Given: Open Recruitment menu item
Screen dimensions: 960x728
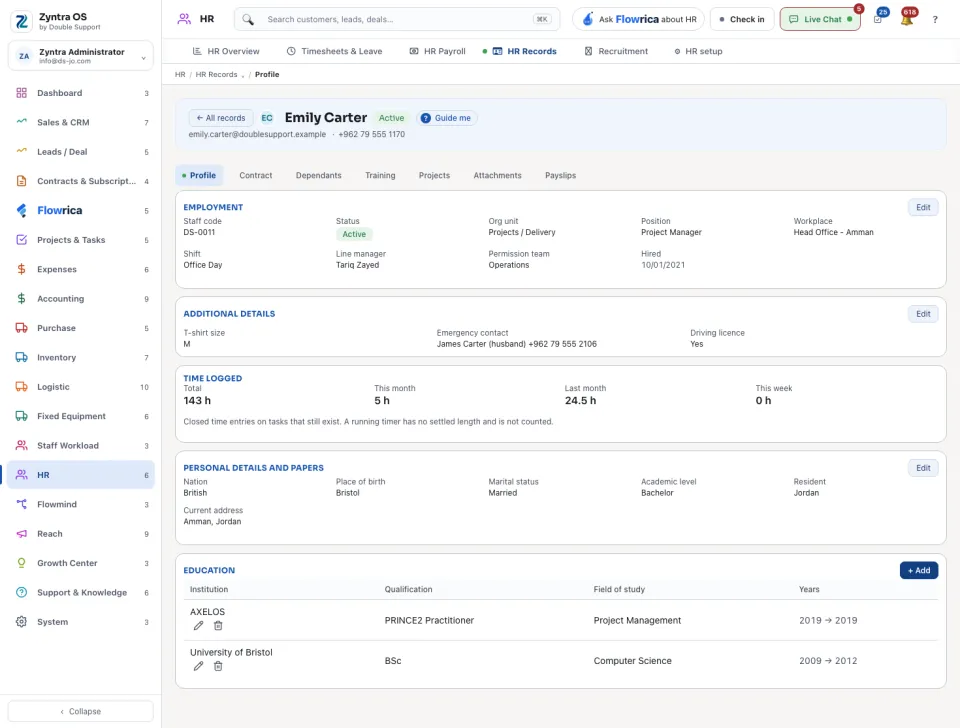Looking at the screenshot, I should coord(616,51).
